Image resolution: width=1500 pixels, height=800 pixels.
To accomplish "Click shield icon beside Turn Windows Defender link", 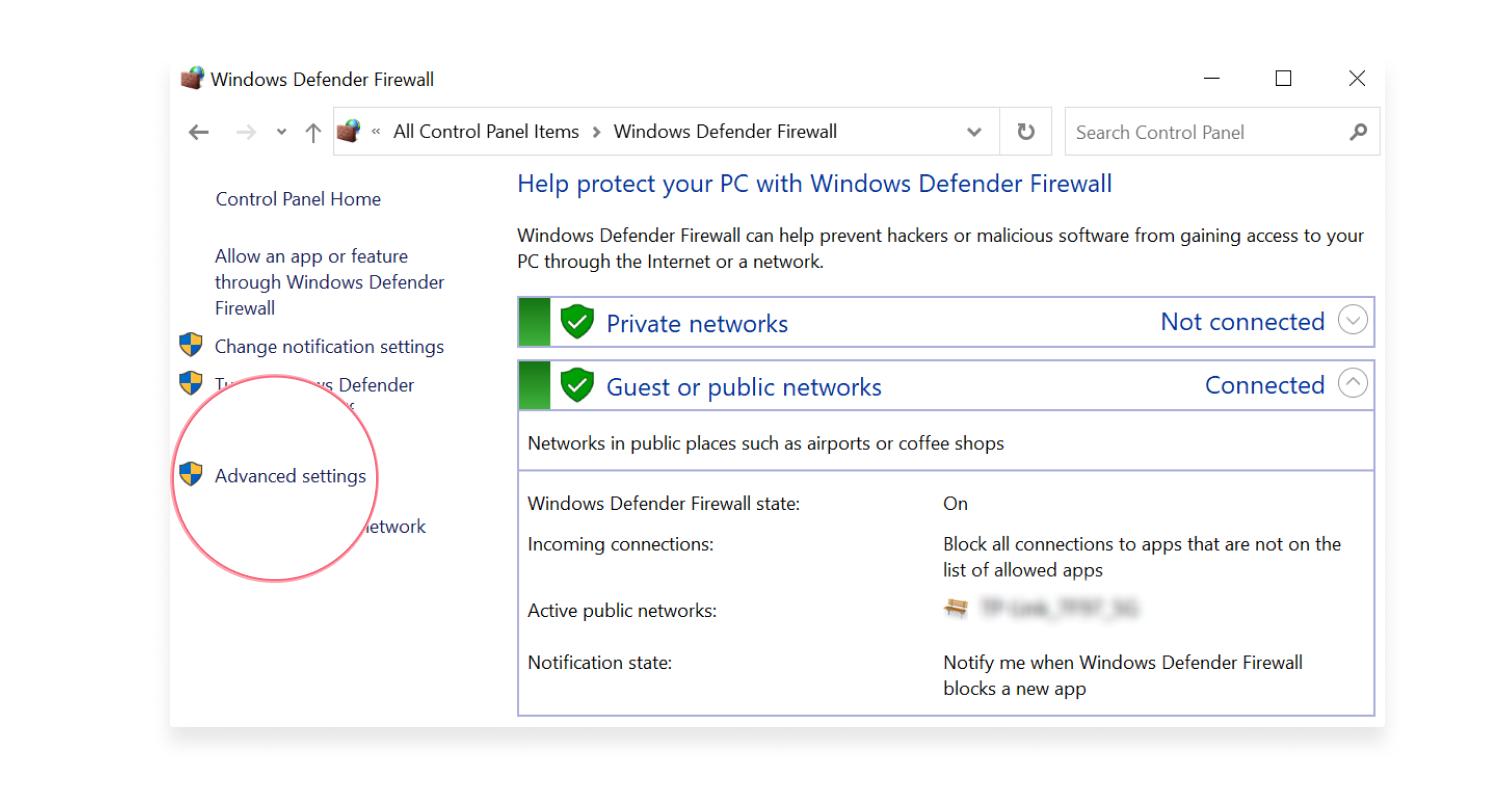I will (190, 382).
